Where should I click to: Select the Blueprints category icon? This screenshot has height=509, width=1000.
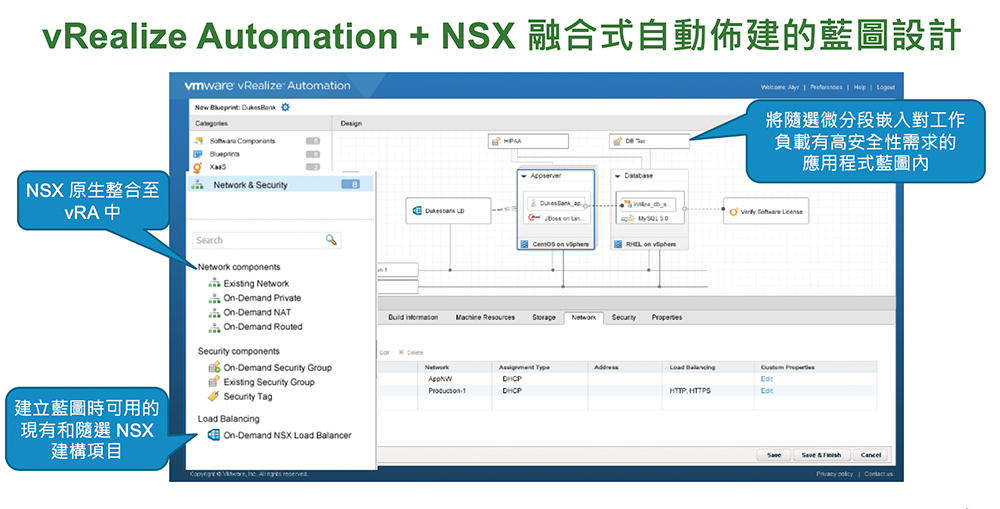[198, 154]
